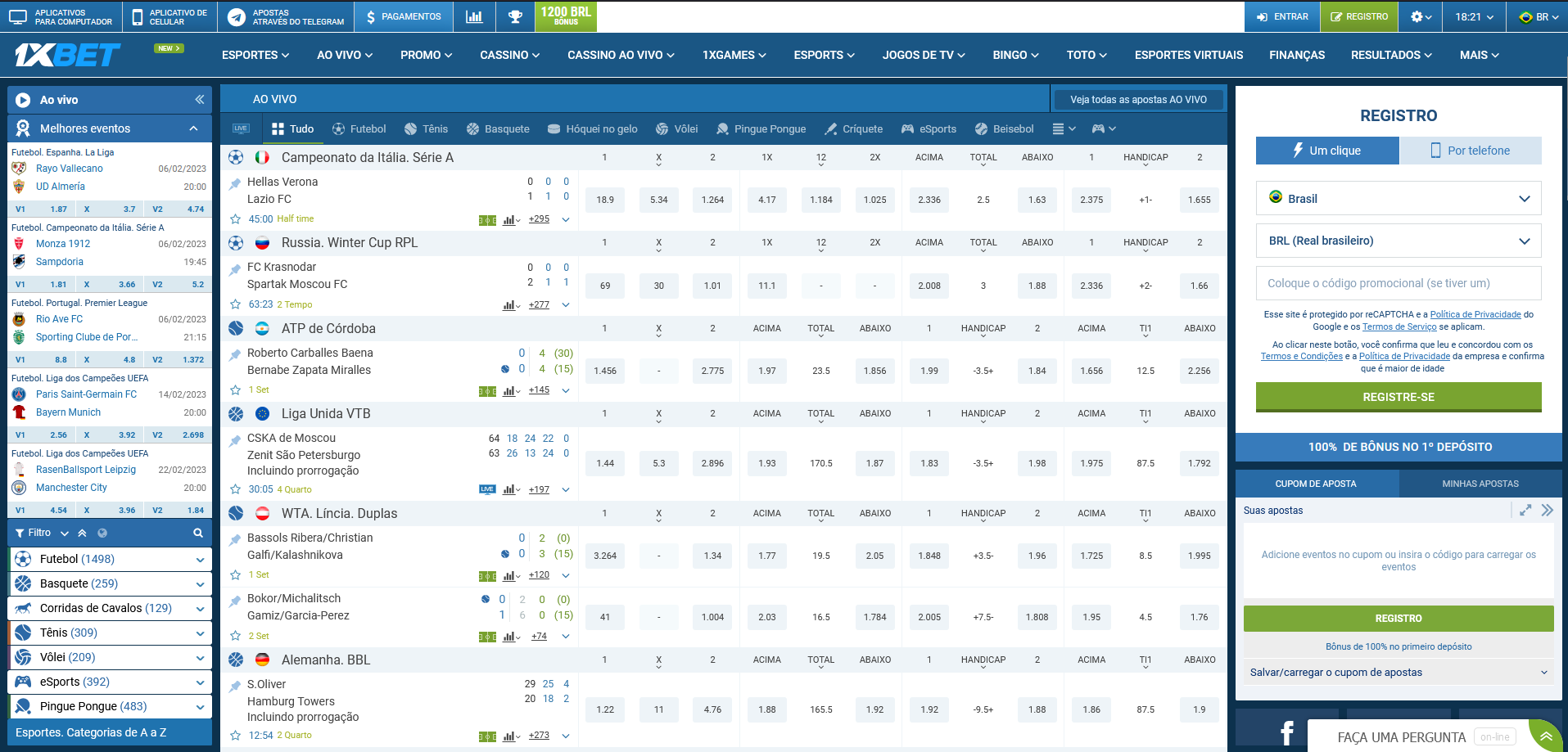Collapse the Ao vivo sidebar panel
The width and height of the screenshot is (1568, 752).
click(x=199, y=100)
